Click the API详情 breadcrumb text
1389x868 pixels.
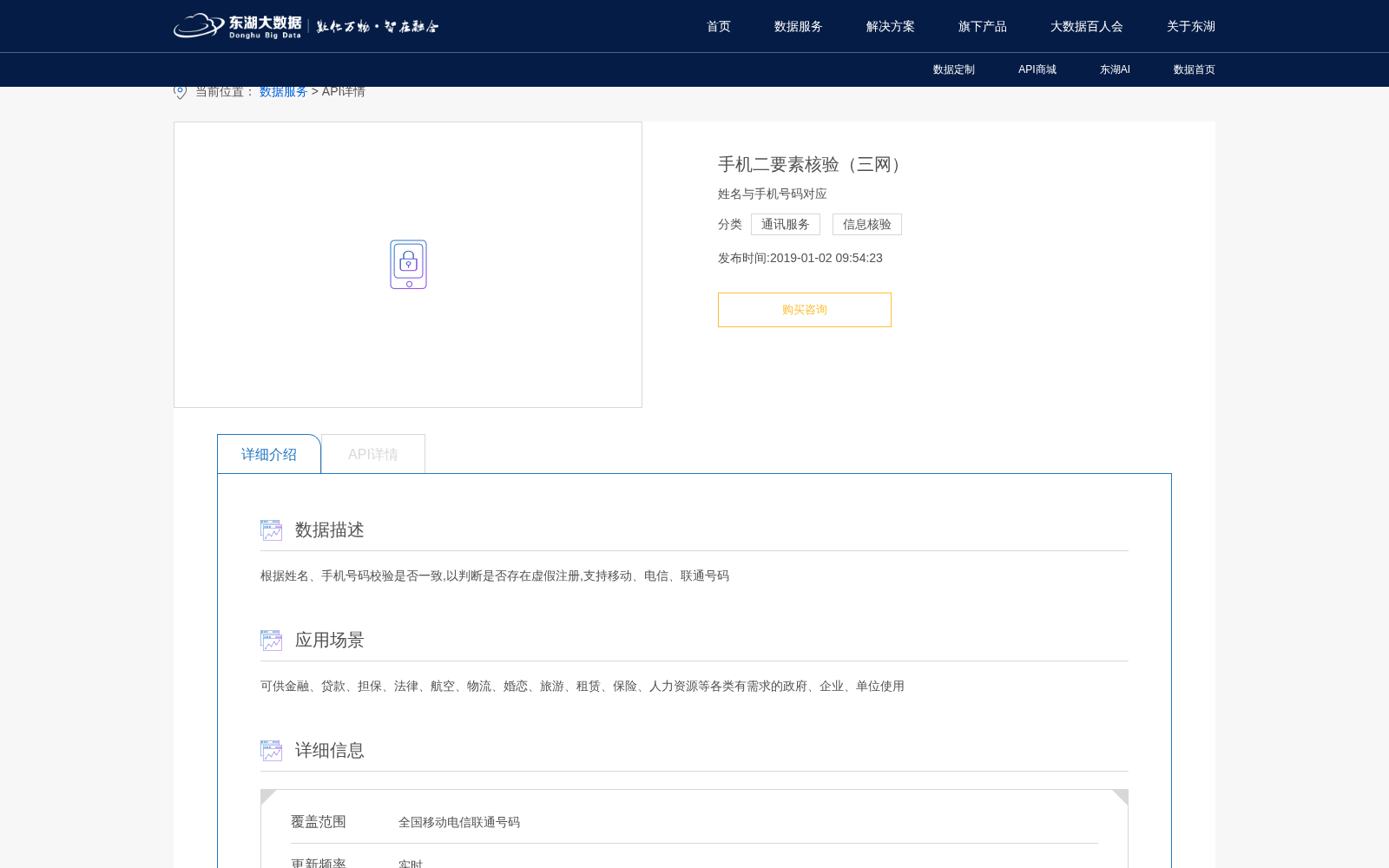click(344, 91)
